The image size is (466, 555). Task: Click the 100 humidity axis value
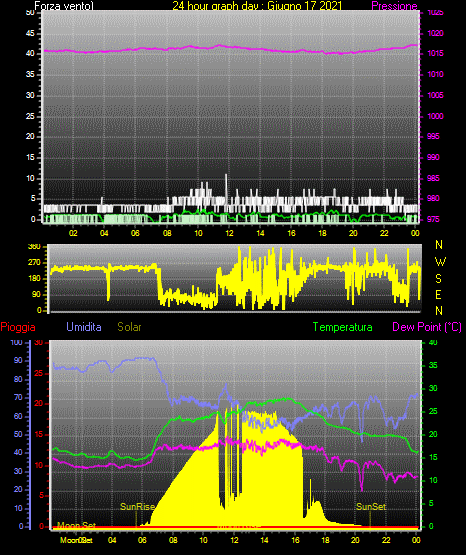[x=16, y=343]
